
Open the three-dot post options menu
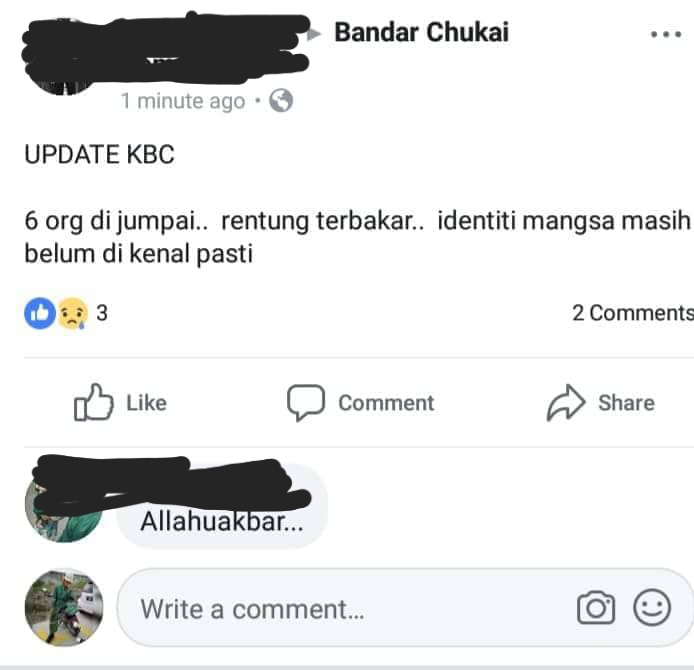pyautogui.click(x=666, y=34)
